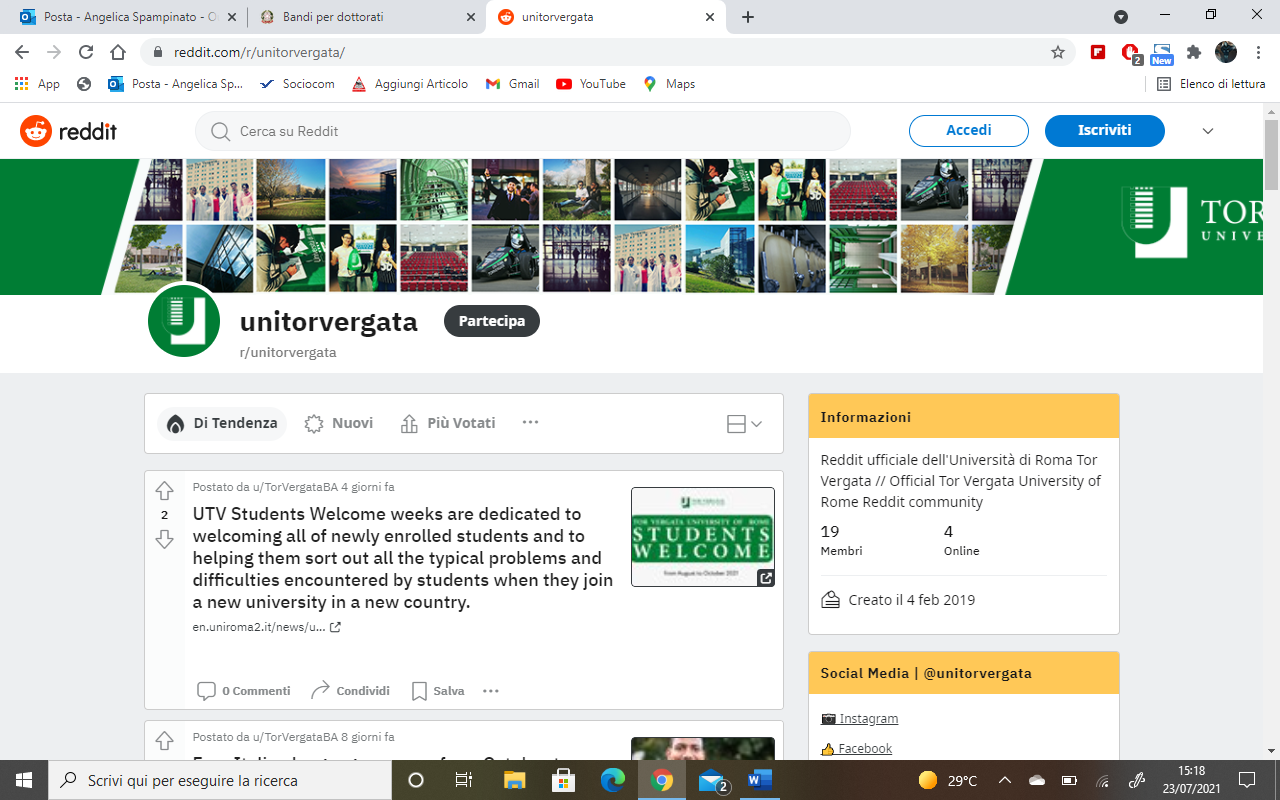
Task: Open the Chrome extensions puzzle icon
Action: point(1193,52)
